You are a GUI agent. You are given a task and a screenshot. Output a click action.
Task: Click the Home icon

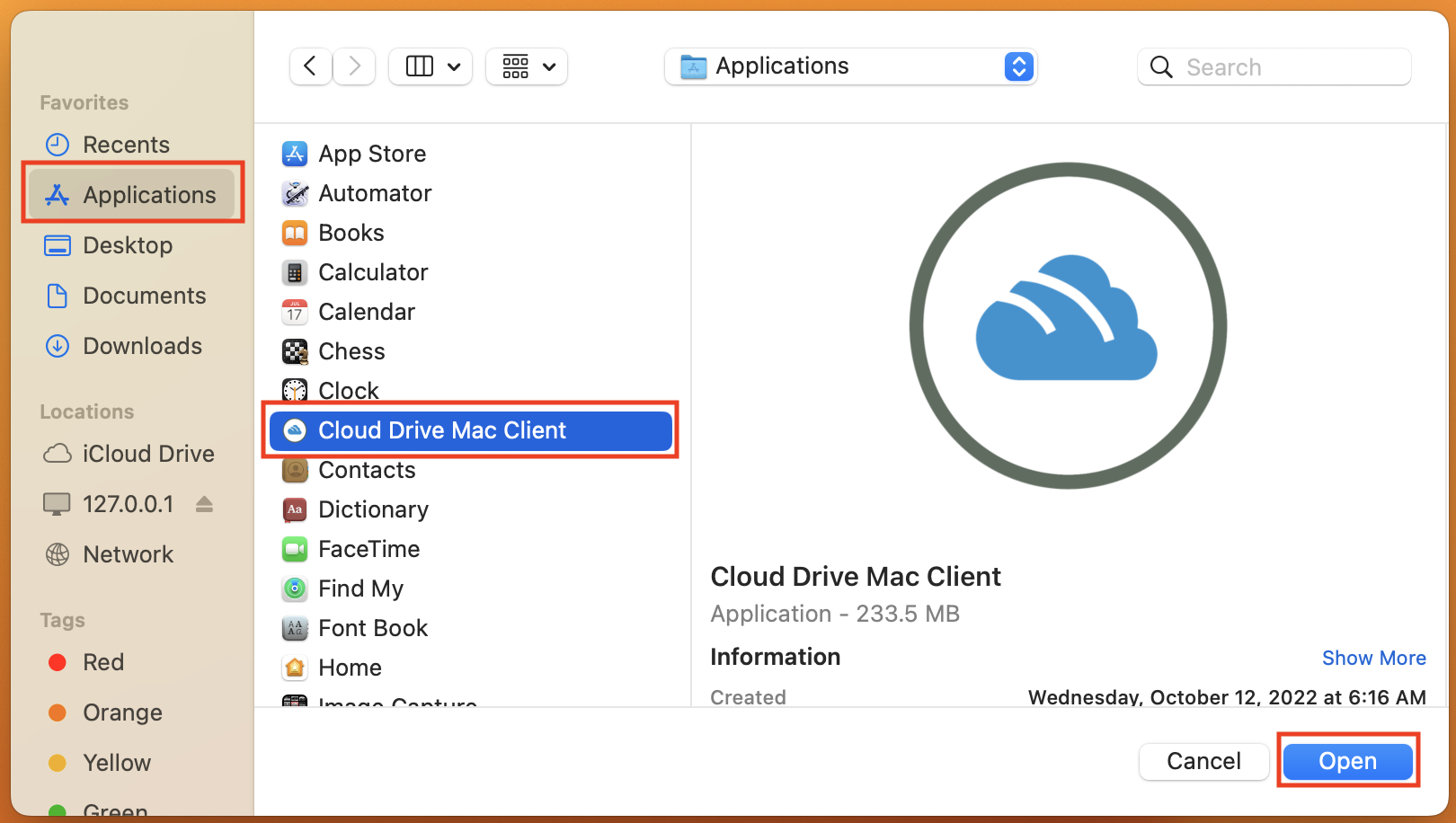pyautogui.click(x=295, y=668)
